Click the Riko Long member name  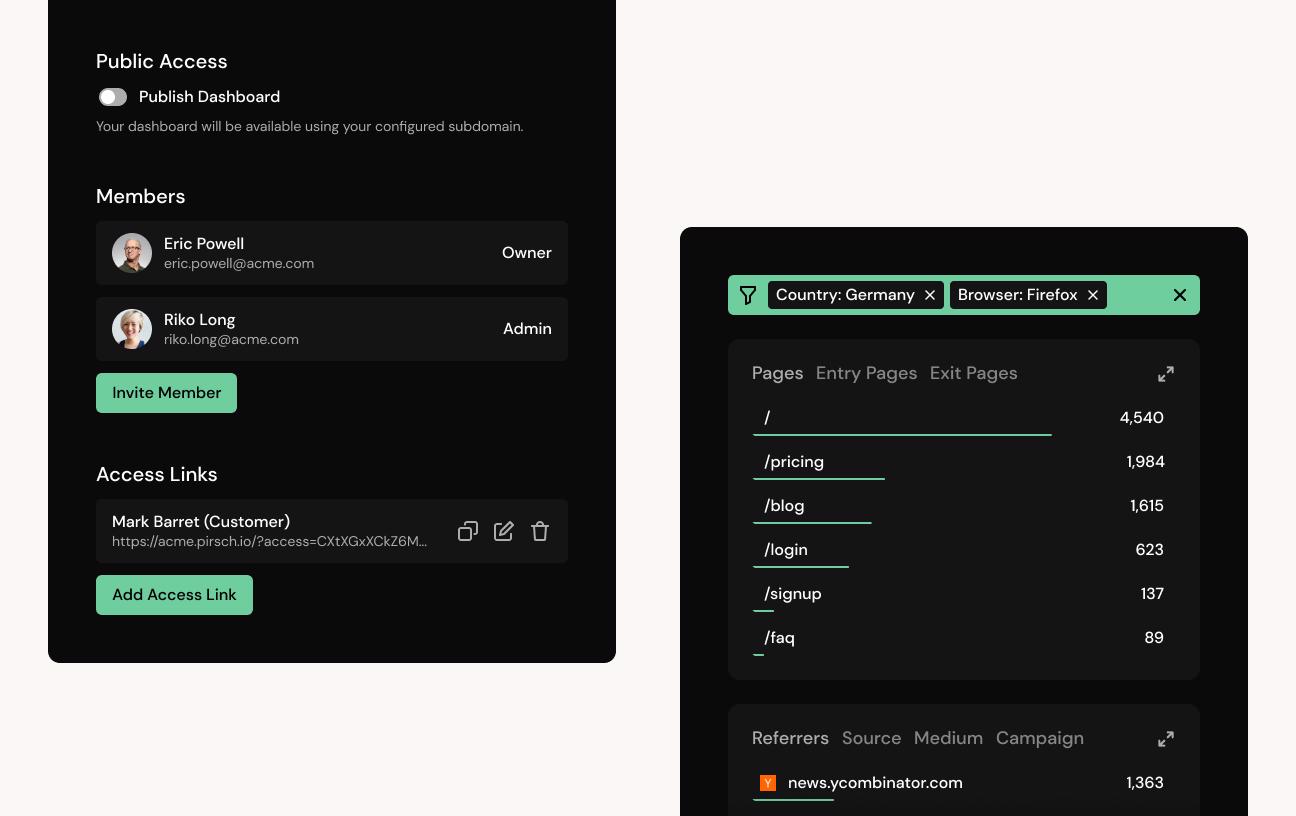[x=200, y=320]
